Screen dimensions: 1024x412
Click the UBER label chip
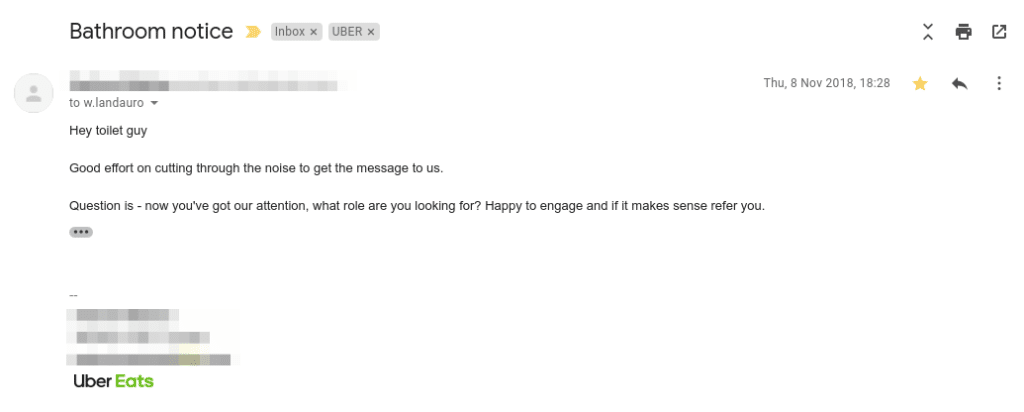[x=347, y=31]
